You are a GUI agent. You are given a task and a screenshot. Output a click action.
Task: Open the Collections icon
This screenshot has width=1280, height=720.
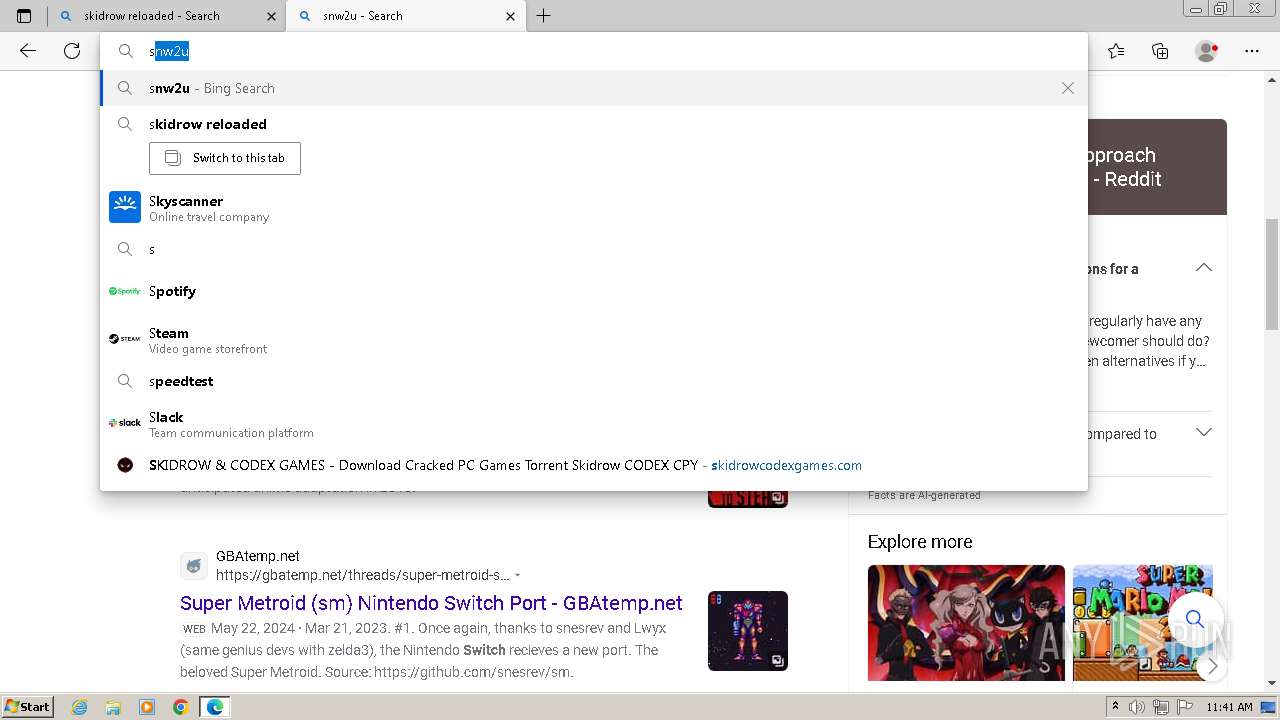1160,51
